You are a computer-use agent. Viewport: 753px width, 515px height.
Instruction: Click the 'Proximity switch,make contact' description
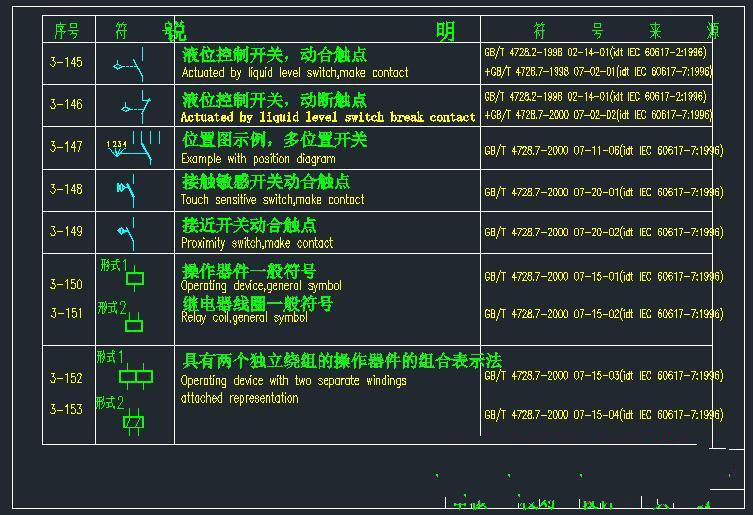[257, 243]
